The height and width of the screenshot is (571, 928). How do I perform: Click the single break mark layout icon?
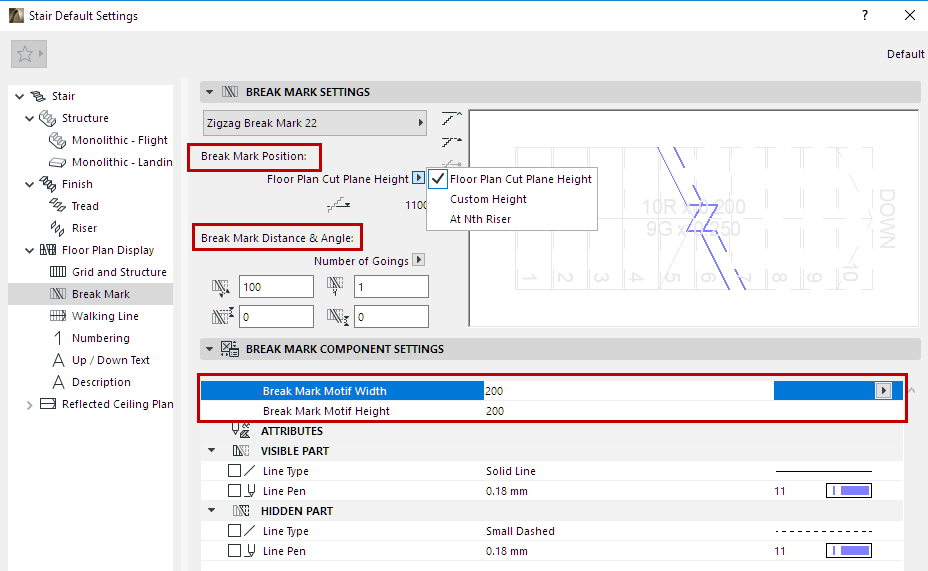(451, 118)
